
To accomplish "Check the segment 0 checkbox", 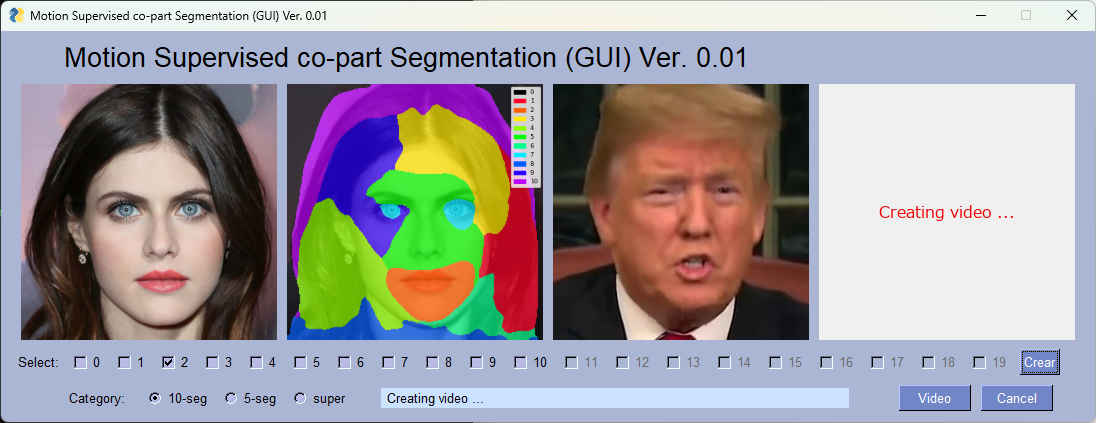I will tap(80, 362).
